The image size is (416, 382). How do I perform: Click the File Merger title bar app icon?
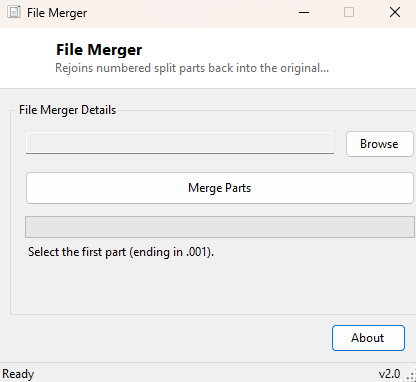coord(14,13)
